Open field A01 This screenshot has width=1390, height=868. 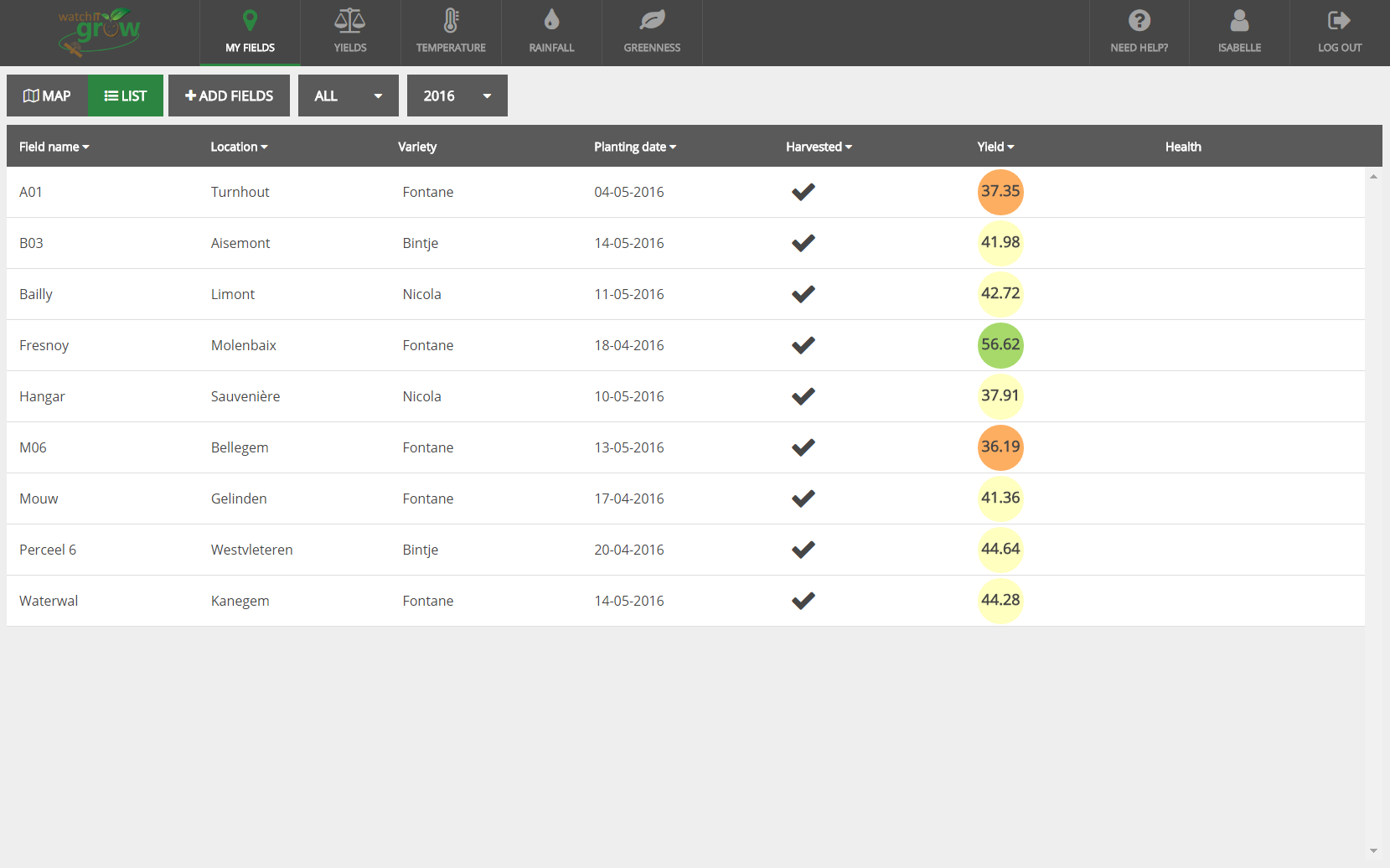(31, 192)
